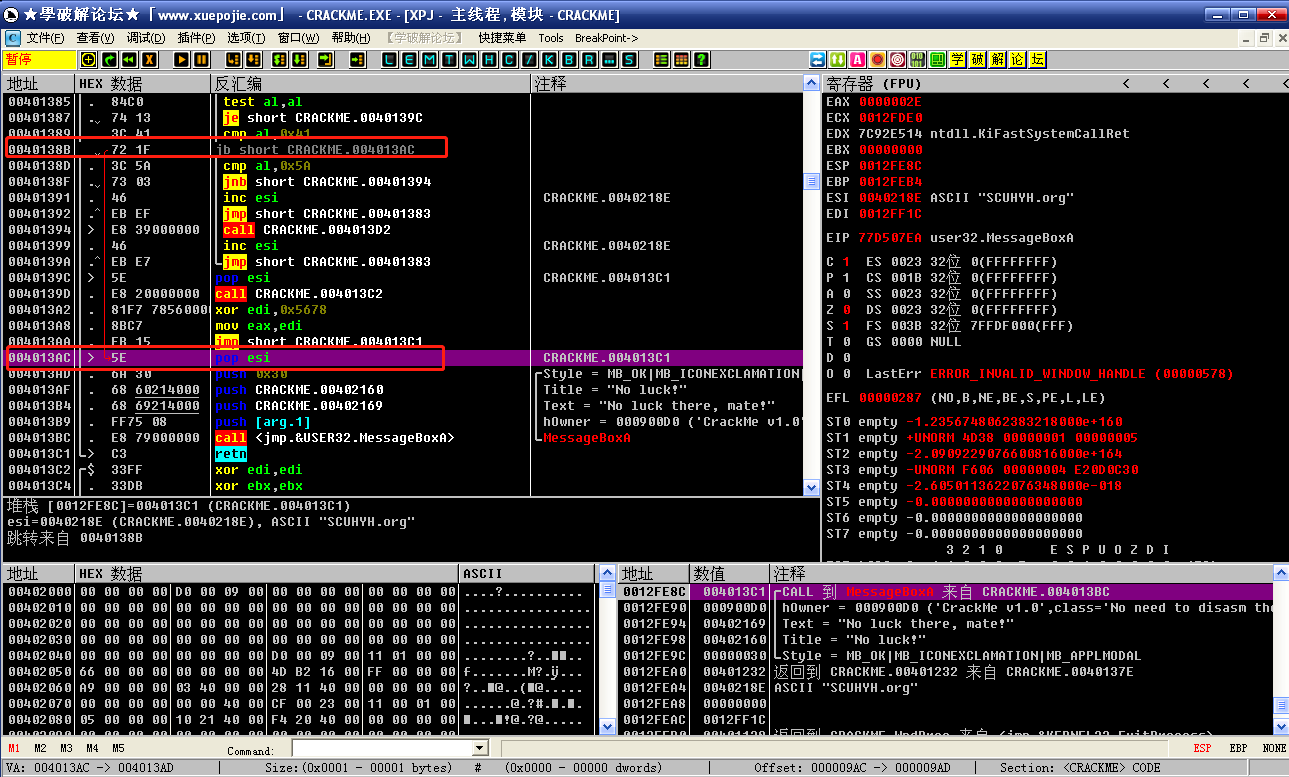Open Memory map with M icon
The image size is (1289, 777).
[x=428, y=60]
